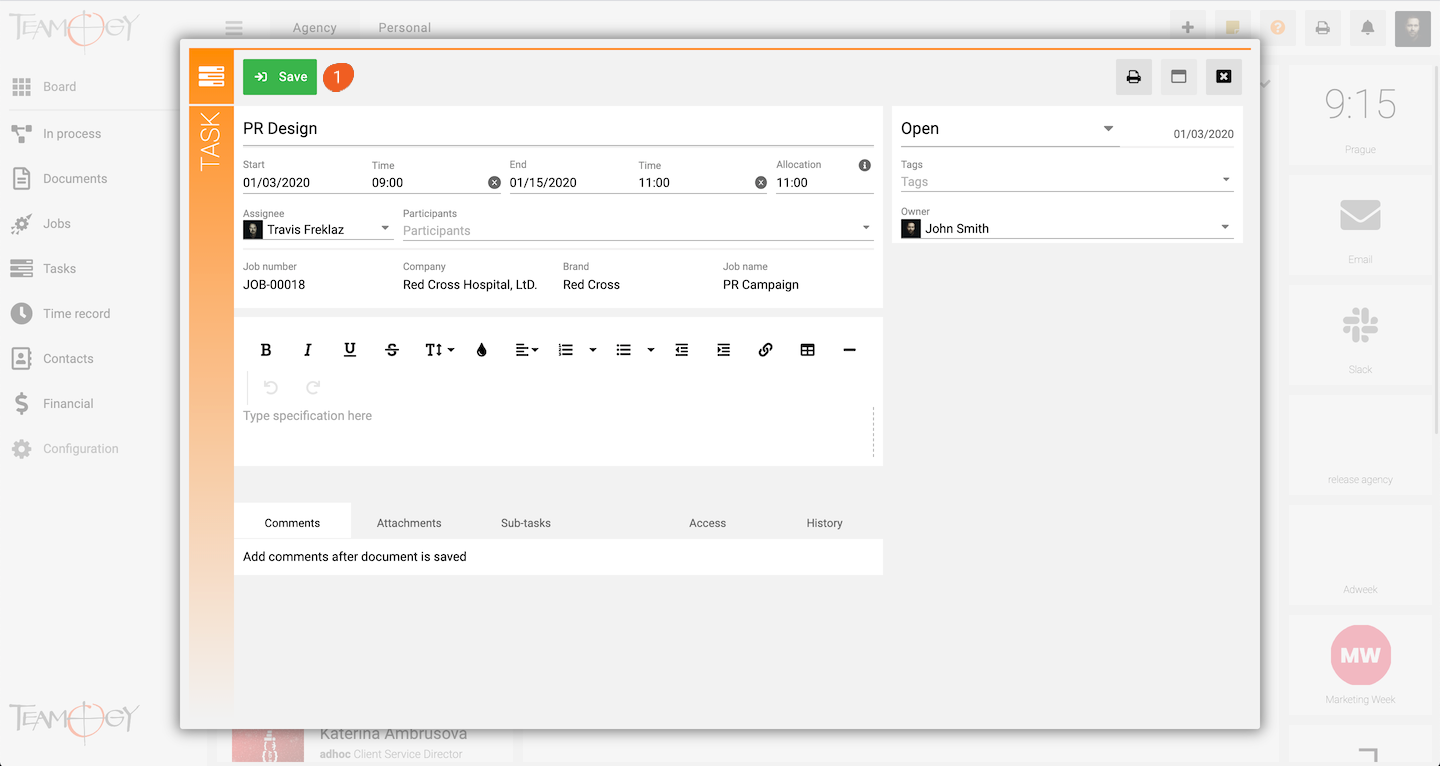
Task: Insert a horizontal line in editor
Action: click(x=849, y=350)
